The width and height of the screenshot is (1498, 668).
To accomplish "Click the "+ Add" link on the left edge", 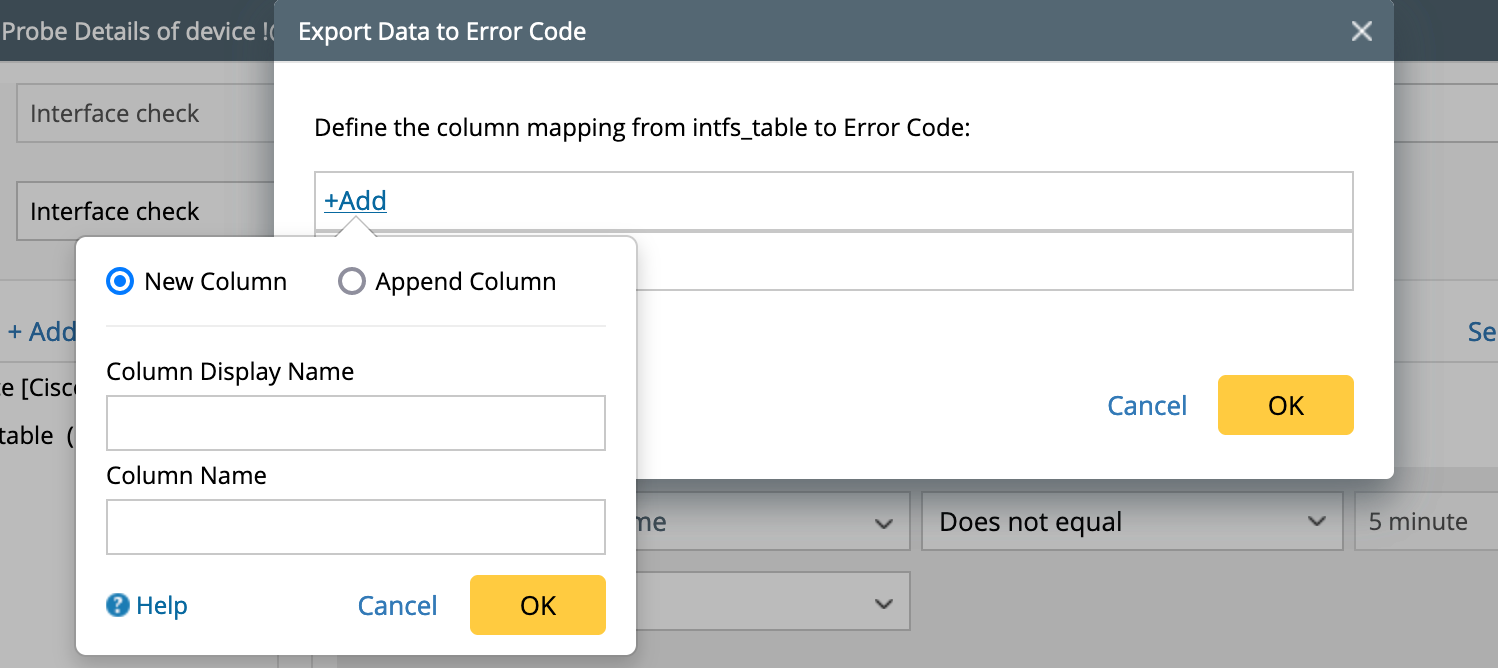I will 41,332.
